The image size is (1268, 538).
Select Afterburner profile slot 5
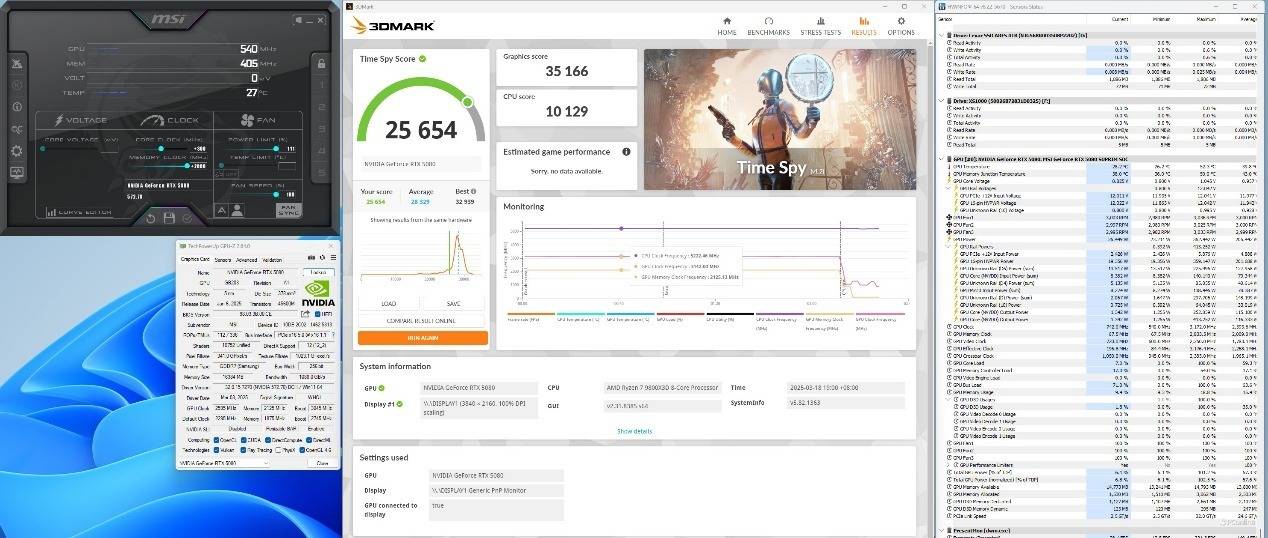322,173
